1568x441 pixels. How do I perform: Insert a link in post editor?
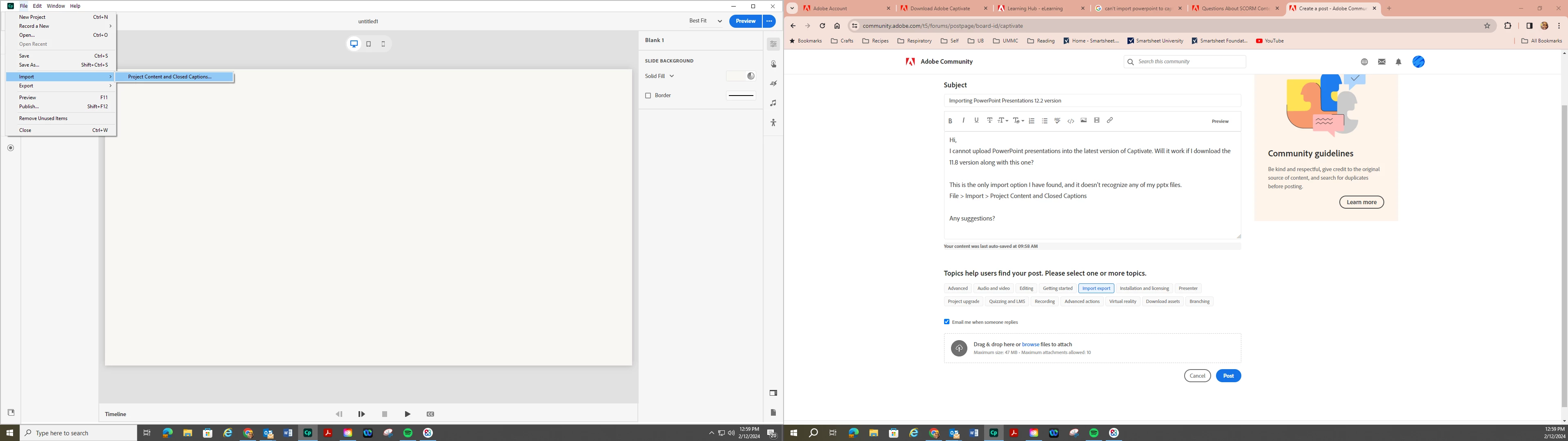pos(1110,120)
